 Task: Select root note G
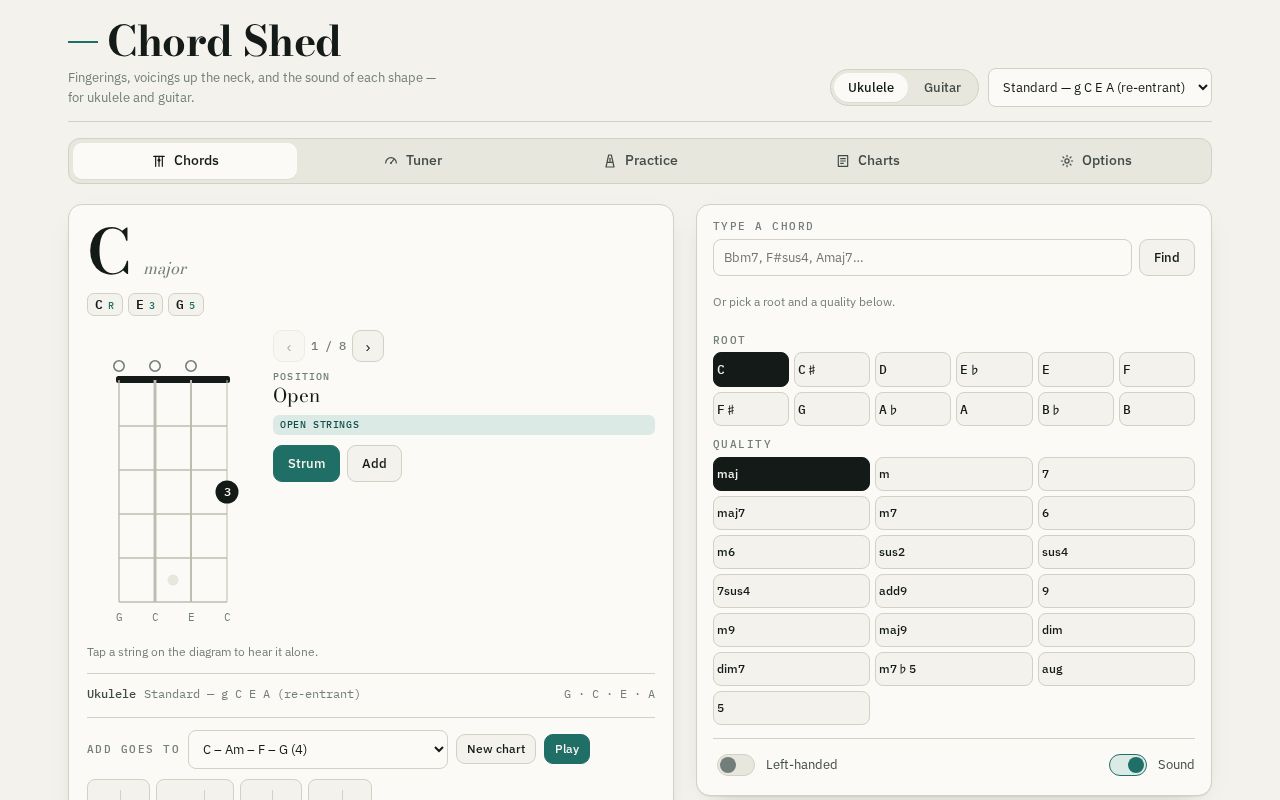(832, 409)
